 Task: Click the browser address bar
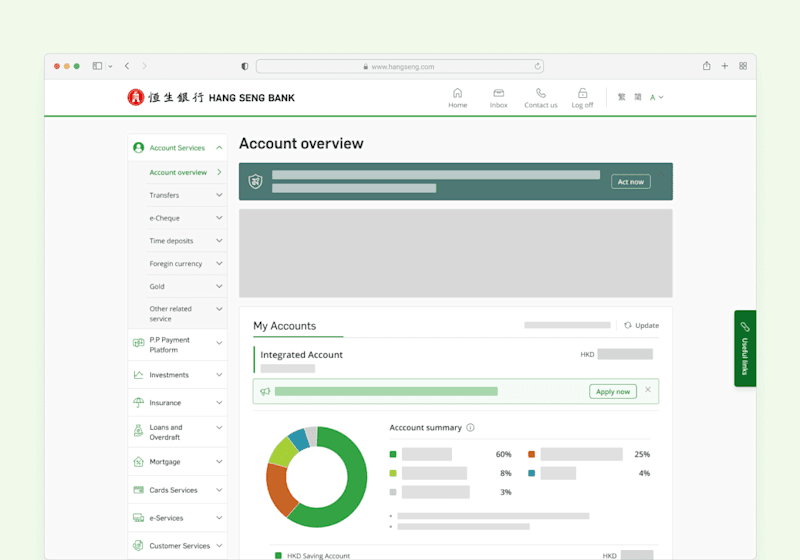coord(399,66)
